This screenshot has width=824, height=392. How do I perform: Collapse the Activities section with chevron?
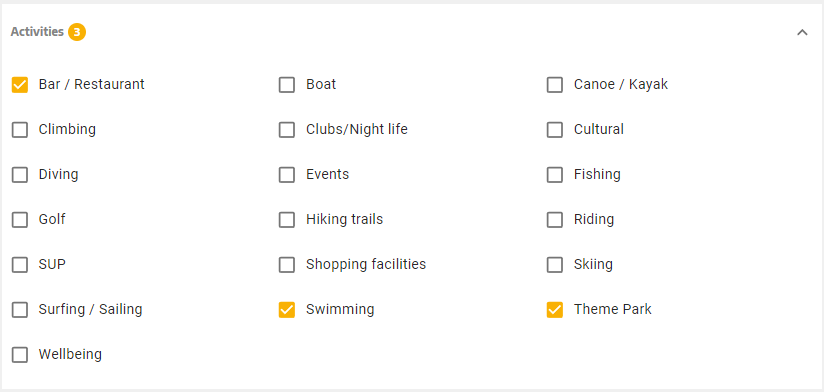click(802, 33)
